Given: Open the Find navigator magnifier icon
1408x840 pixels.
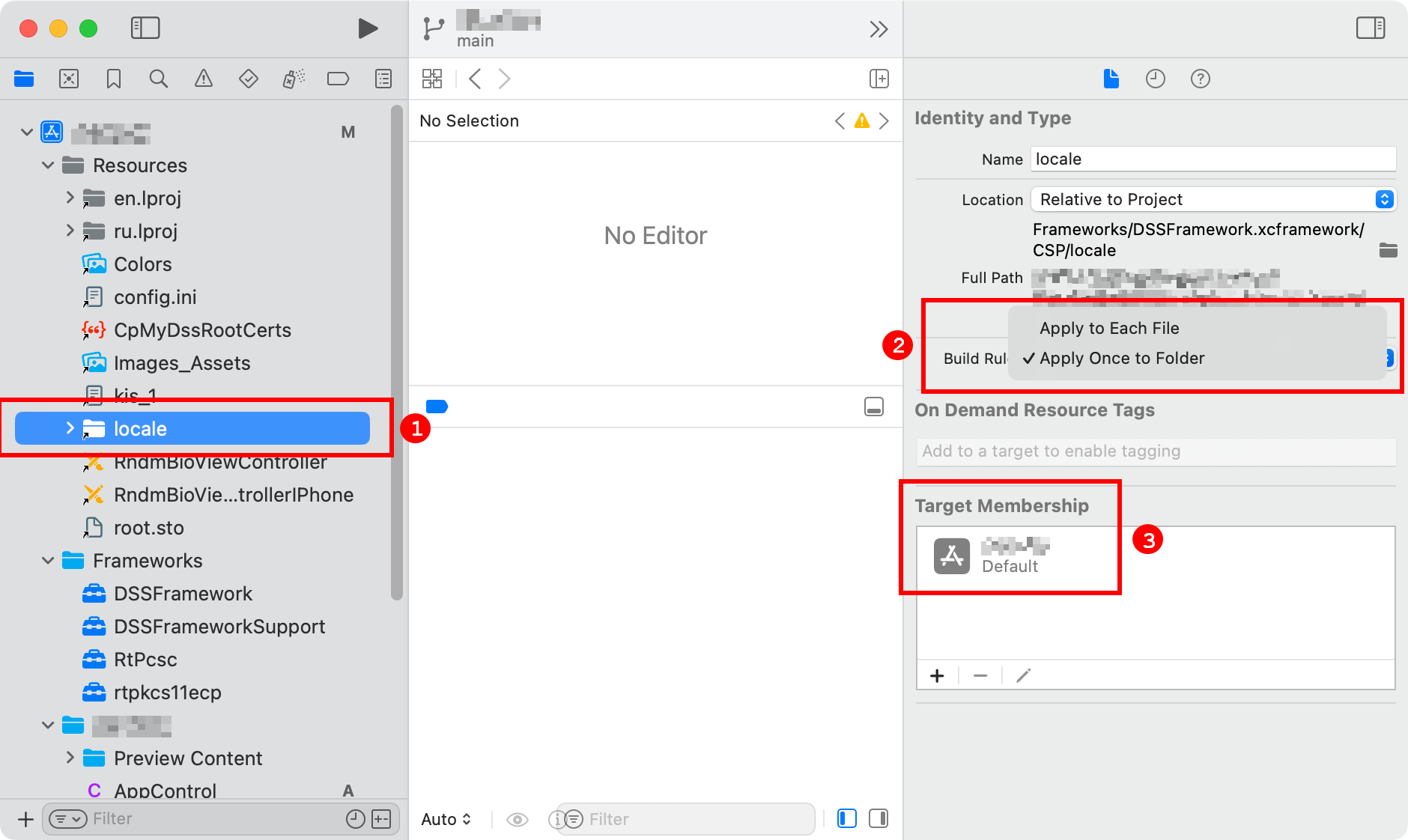Looking at the screenshot, I should (158, 79).
